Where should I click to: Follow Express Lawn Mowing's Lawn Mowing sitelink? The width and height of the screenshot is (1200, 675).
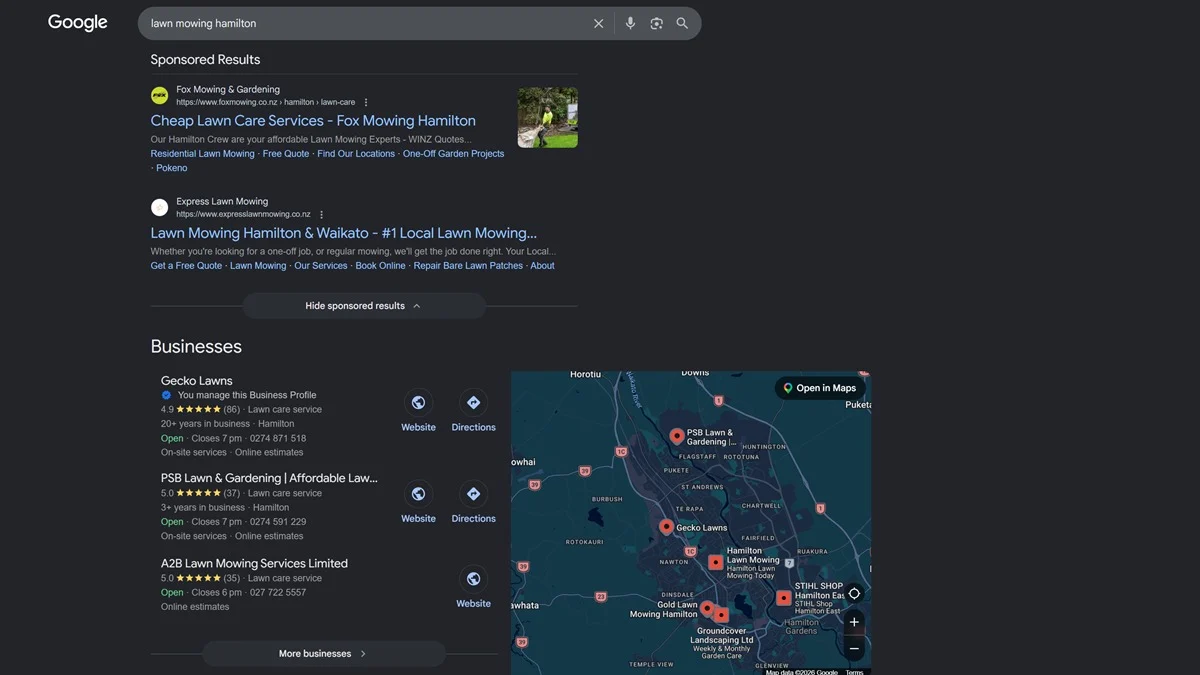258,266
